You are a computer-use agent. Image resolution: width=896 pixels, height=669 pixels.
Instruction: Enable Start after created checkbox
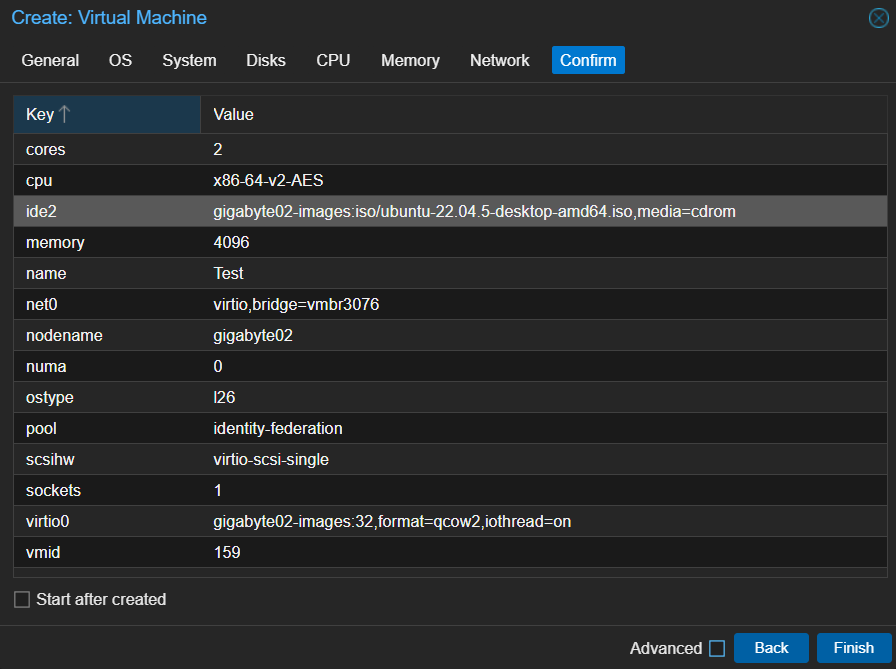click(x=22, y=600)
